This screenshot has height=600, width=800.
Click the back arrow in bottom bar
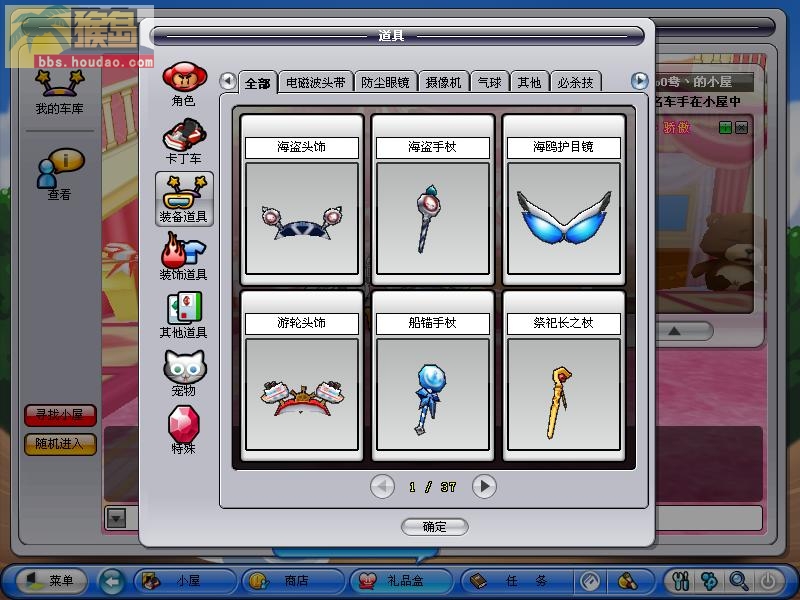[112, 581]
